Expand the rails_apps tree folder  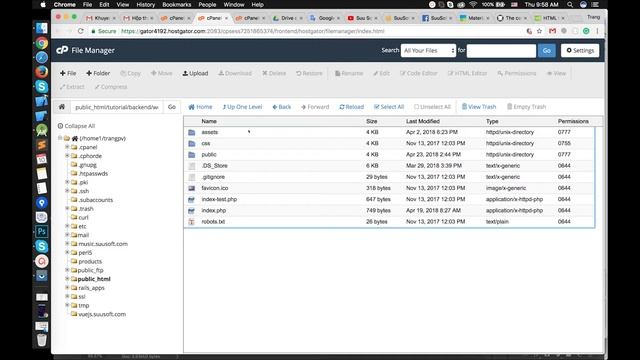click(67, 288)
